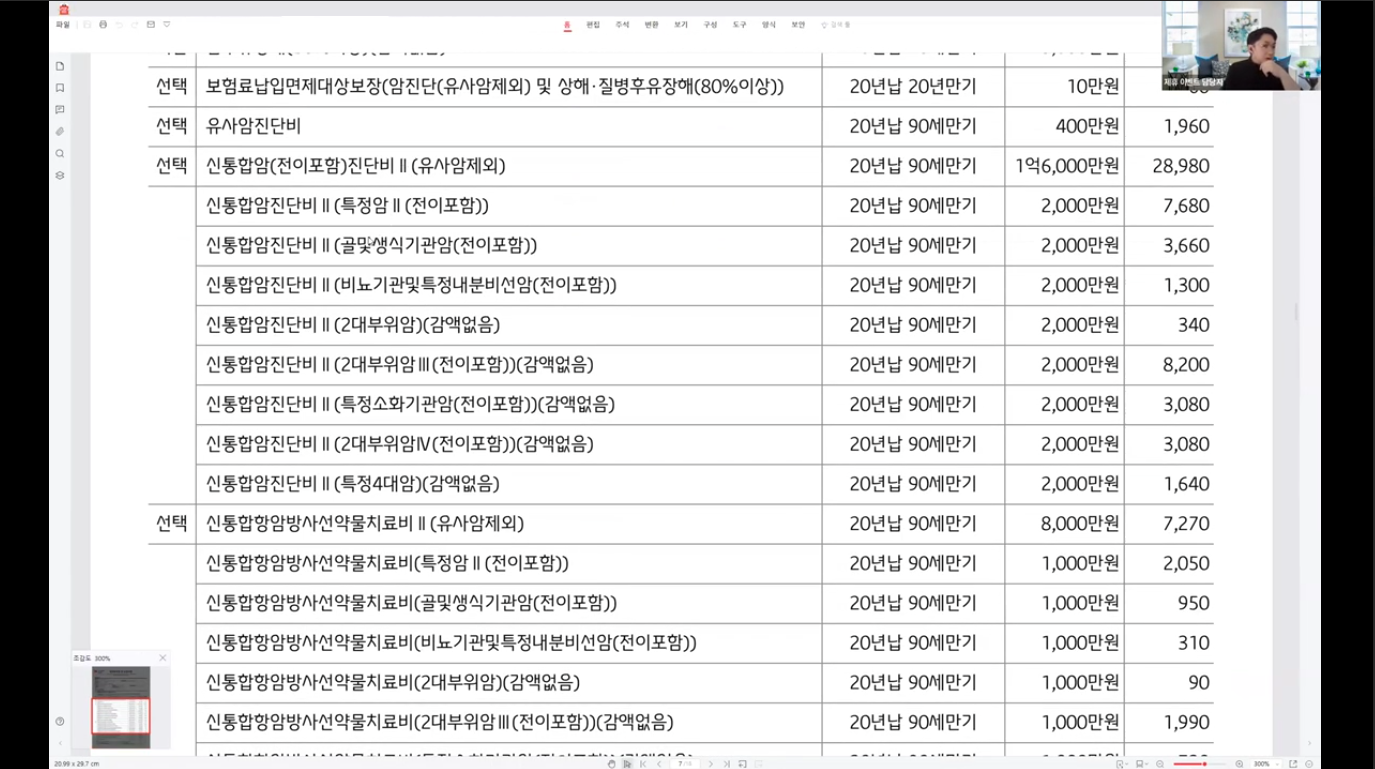The height and width of the screenshot is (769, 1375).
Task: Close the overview zoom thumbnail panel
Action: 163,657
